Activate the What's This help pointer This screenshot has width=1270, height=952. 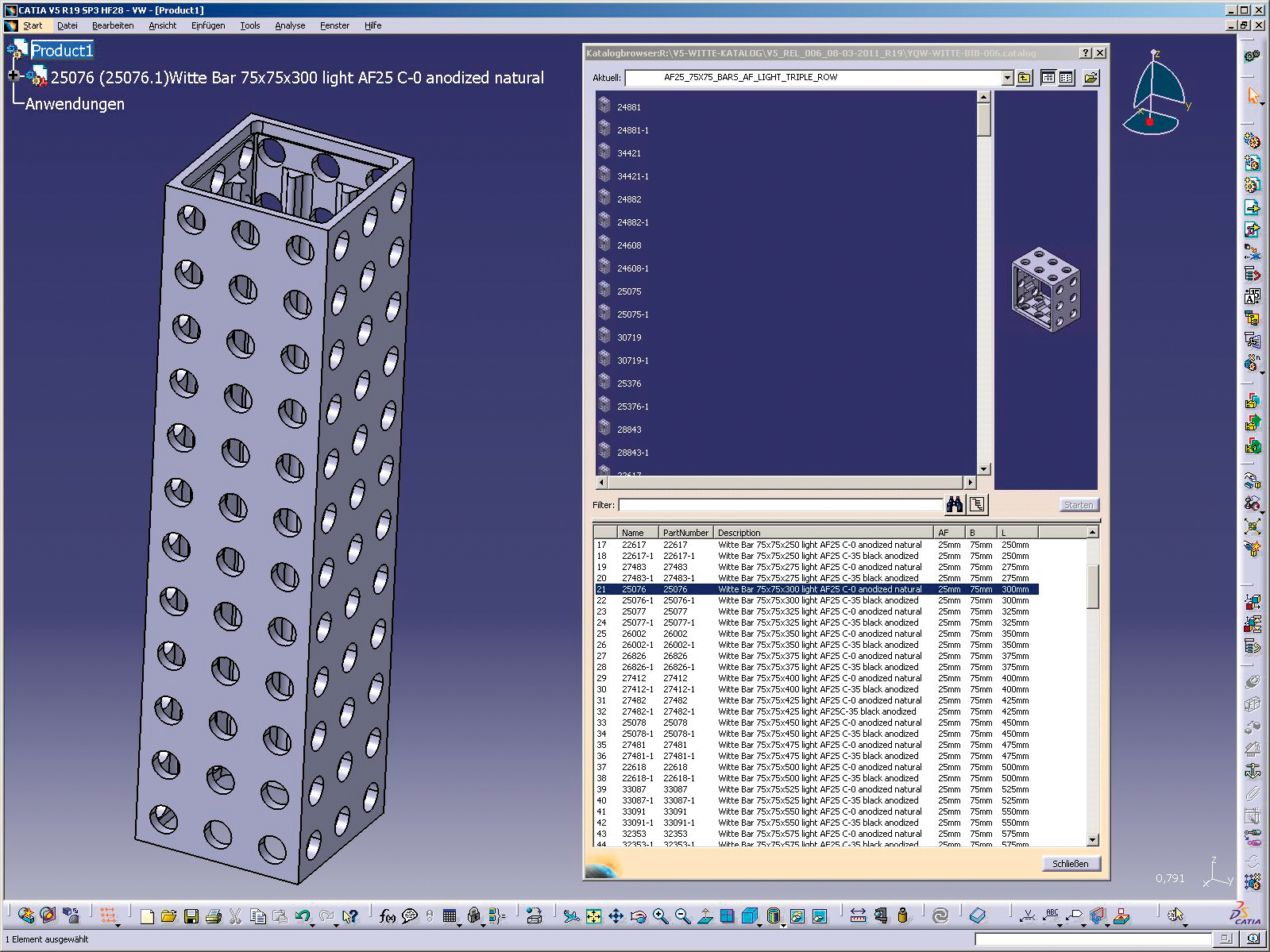[349, 916]
